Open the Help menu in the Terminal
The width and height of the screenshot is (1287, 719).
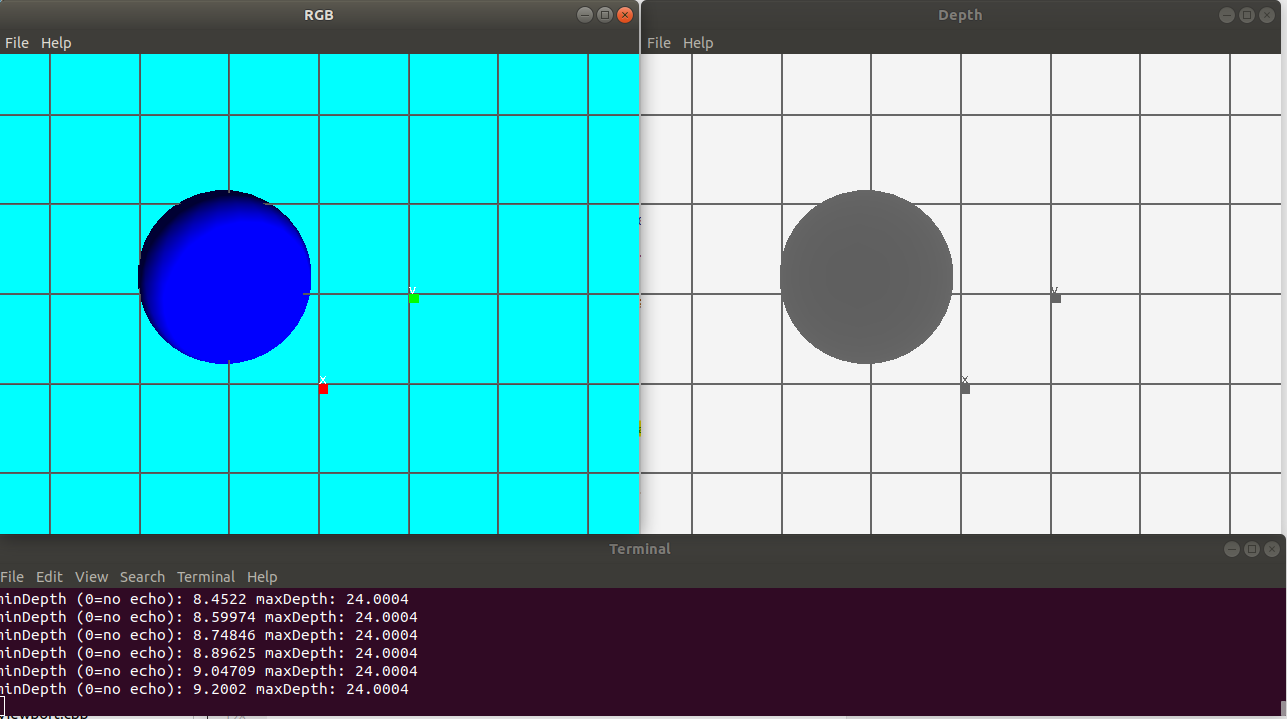click(x=261, y=576)
